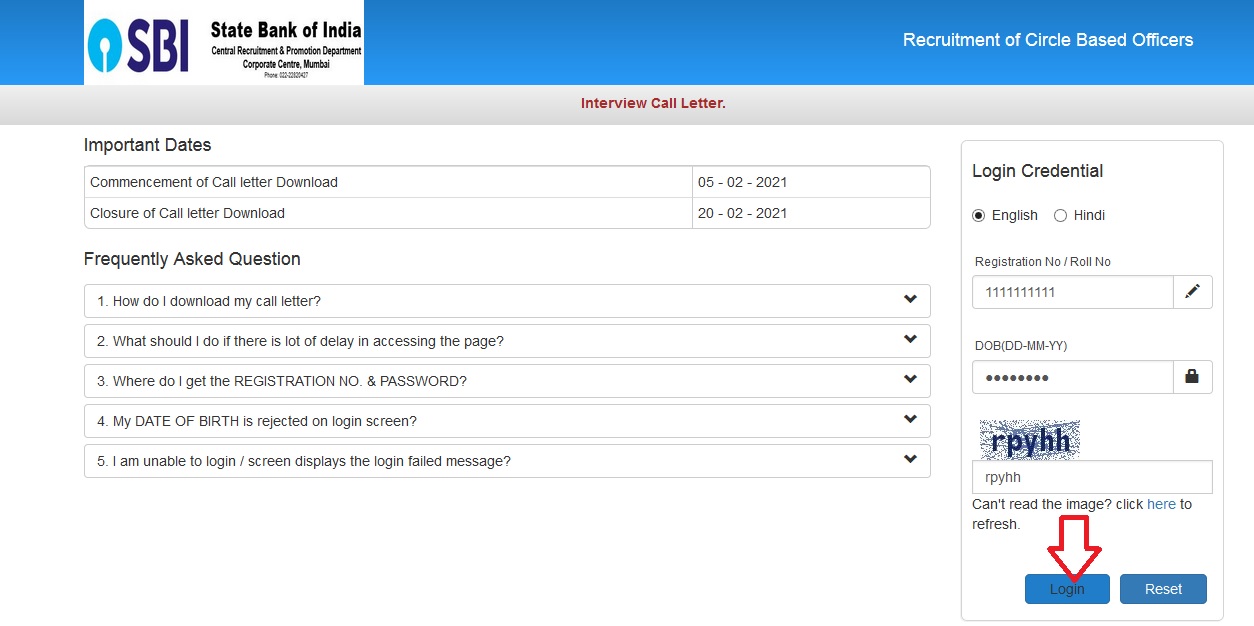Expand FAQ about Date of Birth being rejected
1254x626 pixels.
pyautogui.click(x=507, y=421)
